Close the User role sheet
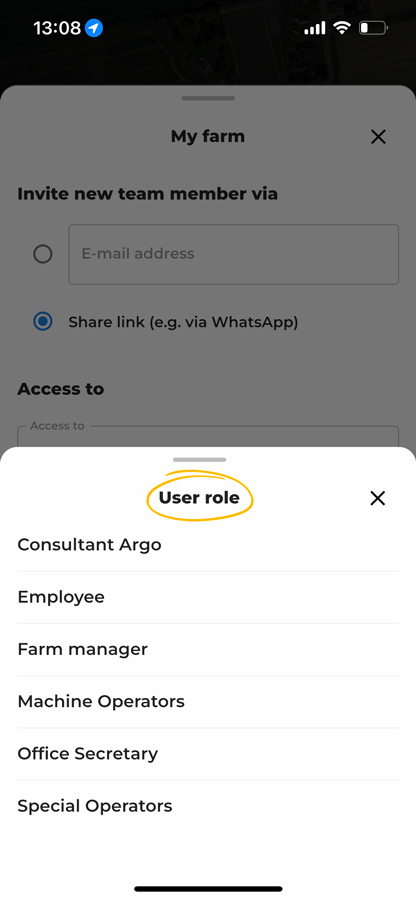Screen dimensions: 416x900 [x=378, y=498]
